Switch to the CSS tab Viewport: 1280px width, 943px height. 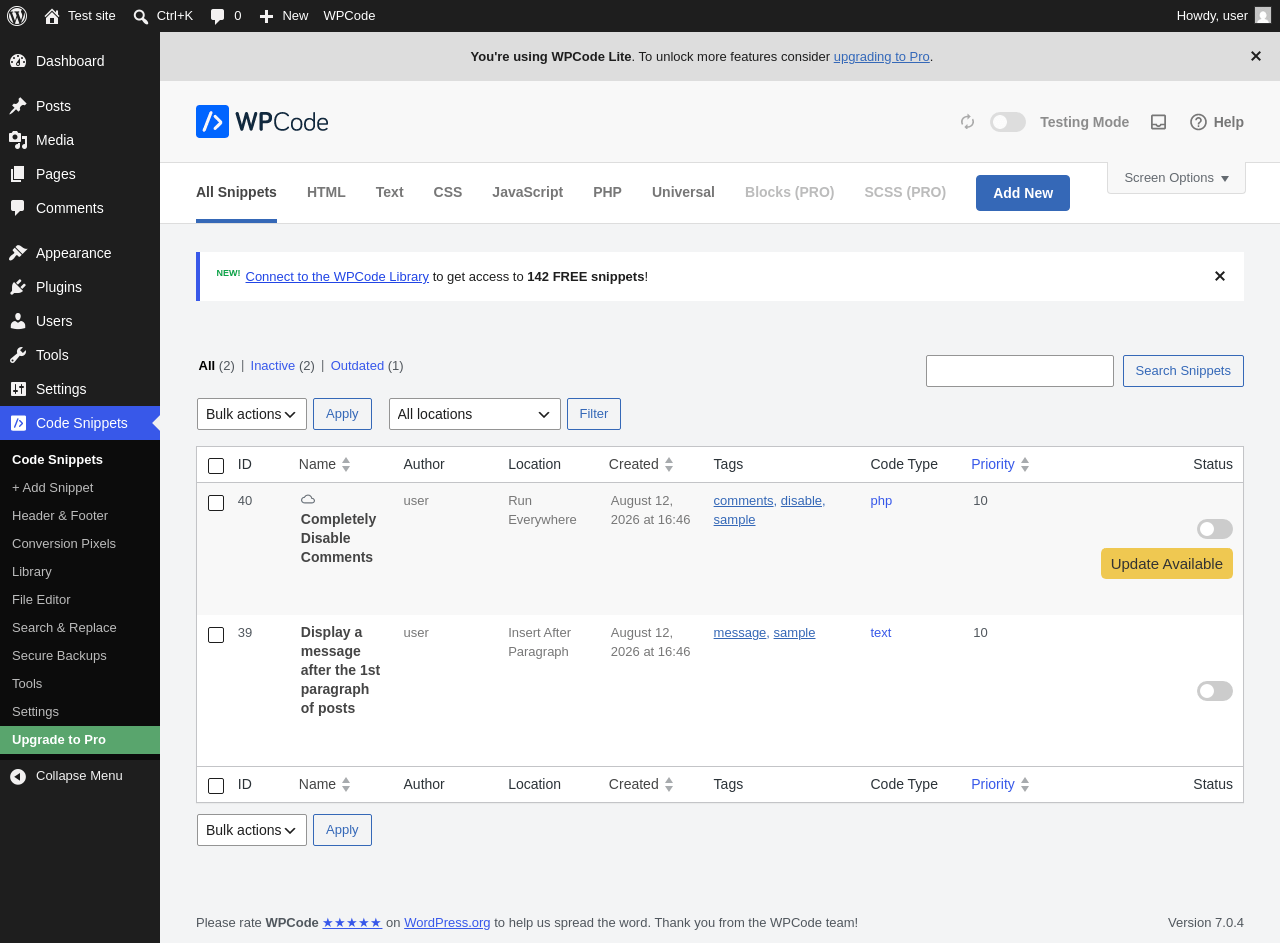point(448,192)
